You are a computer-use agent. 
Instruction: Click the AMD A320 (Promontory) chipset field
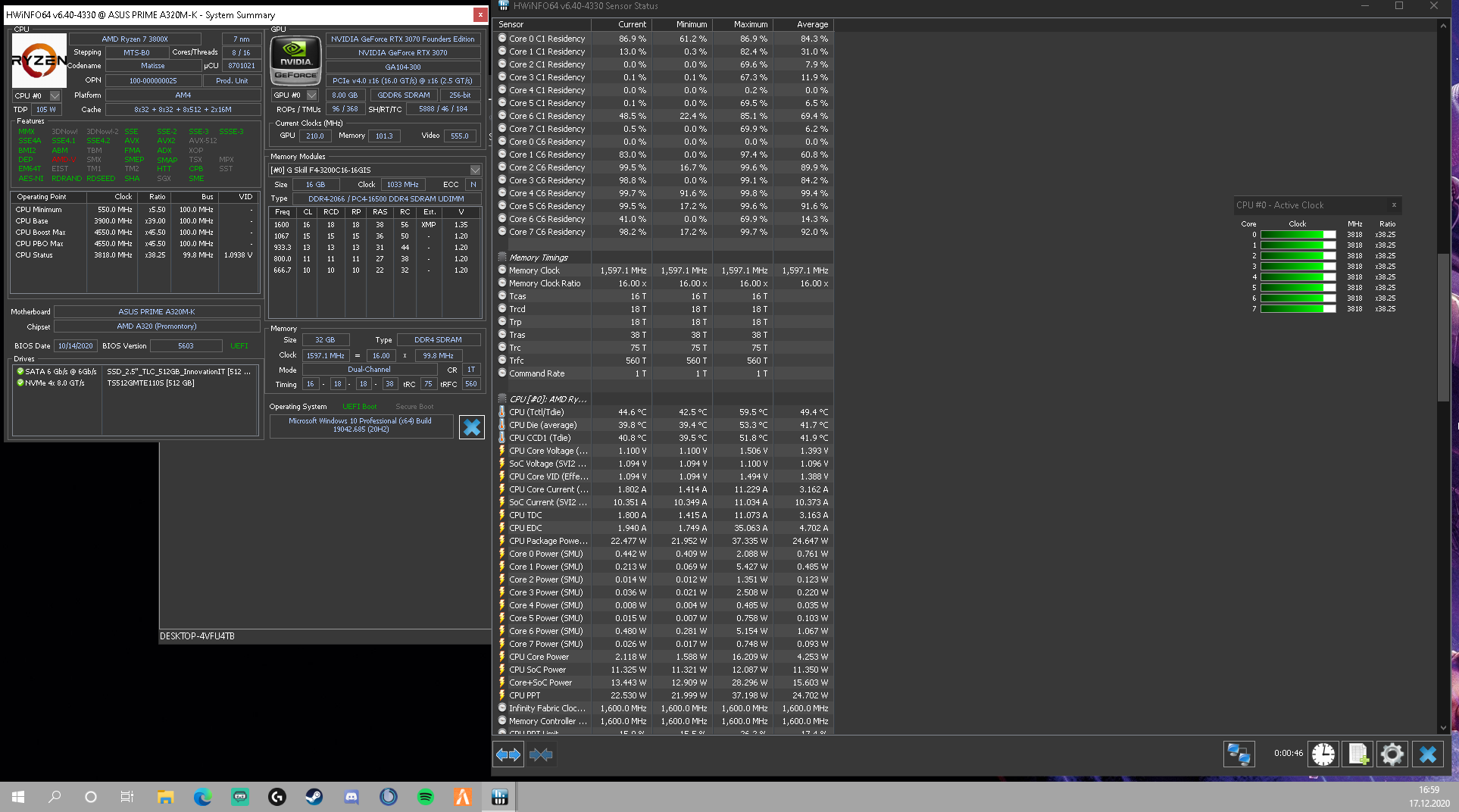[x=157, y=326]
